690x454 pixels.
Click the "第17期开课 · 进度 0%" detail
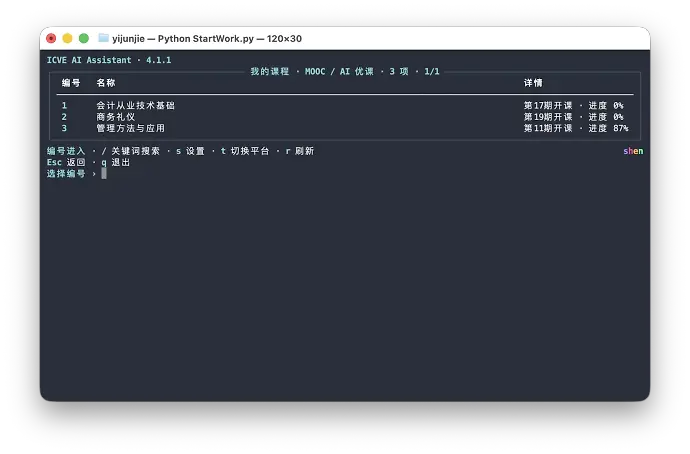click(x=573, y=106)
